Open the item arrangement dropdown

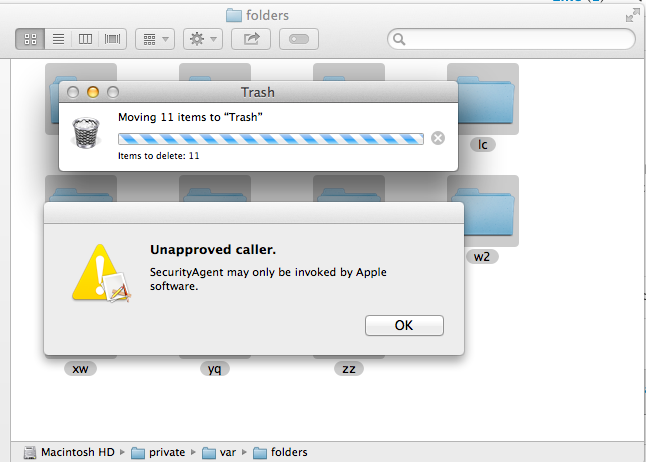click(155, 39)
